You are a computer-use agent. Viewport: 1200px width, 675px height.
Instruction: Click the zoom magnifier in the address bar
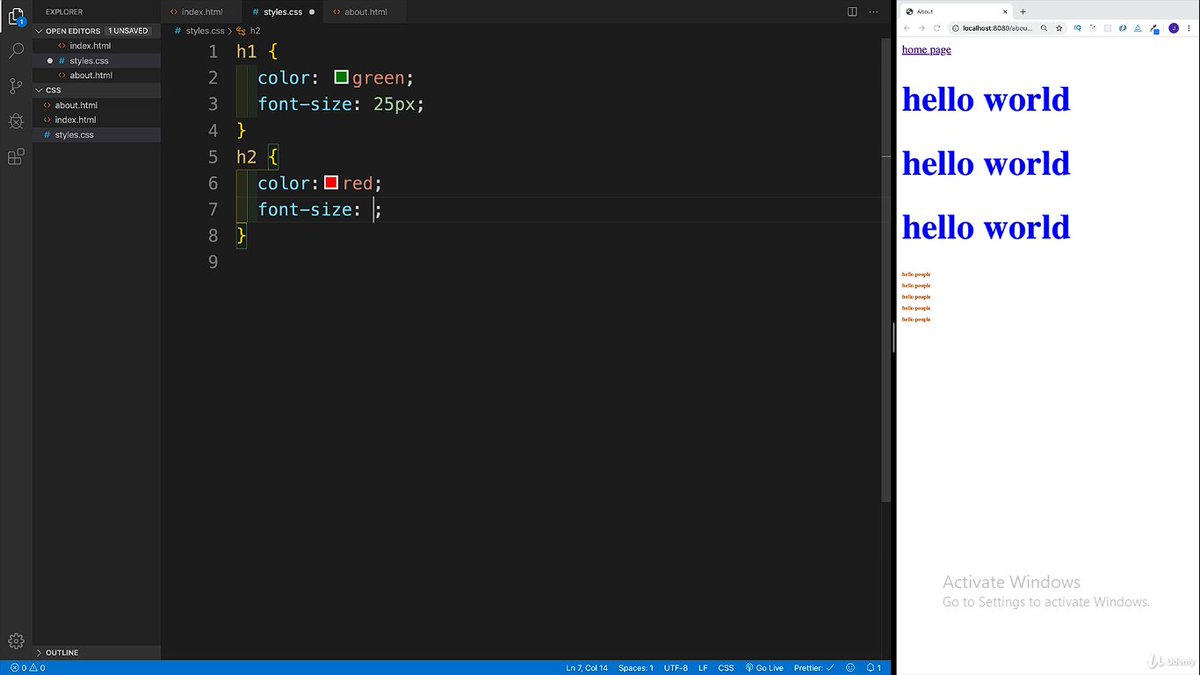coord(1044,28)
